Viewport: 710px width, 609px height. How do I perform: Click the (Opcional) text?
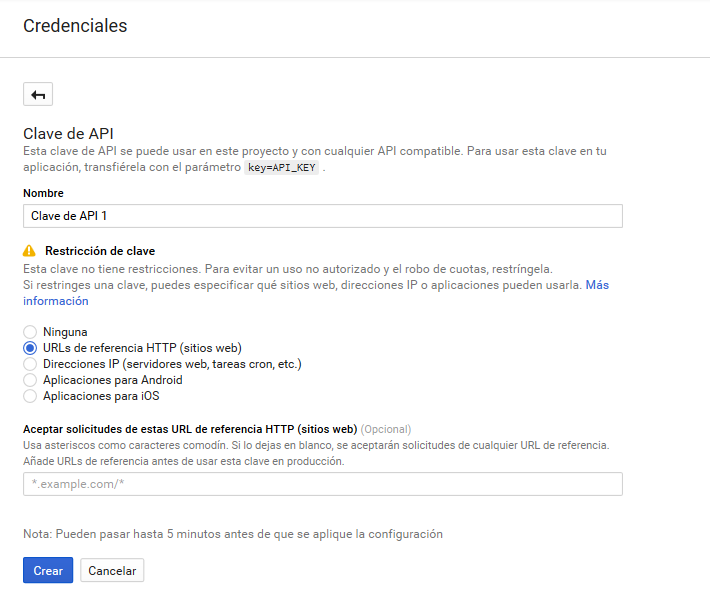click(x=386, y=429)
